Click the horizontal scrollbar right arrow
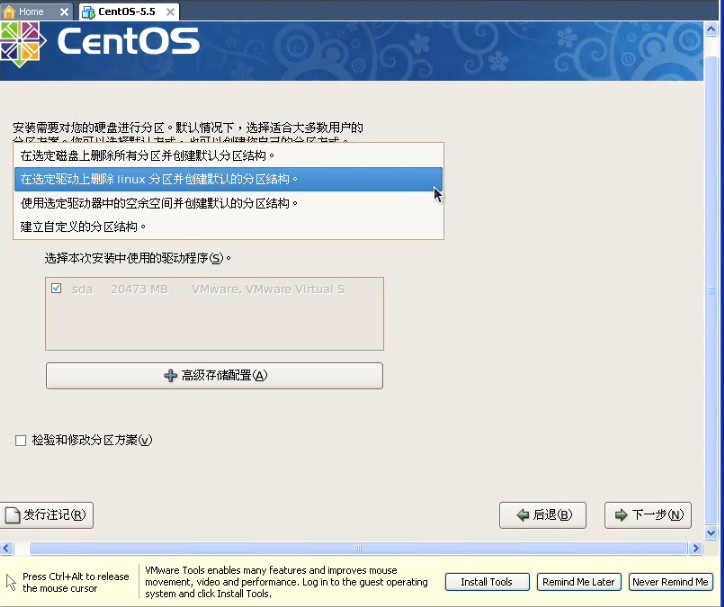724x607 pixels. tap(695, 548)
